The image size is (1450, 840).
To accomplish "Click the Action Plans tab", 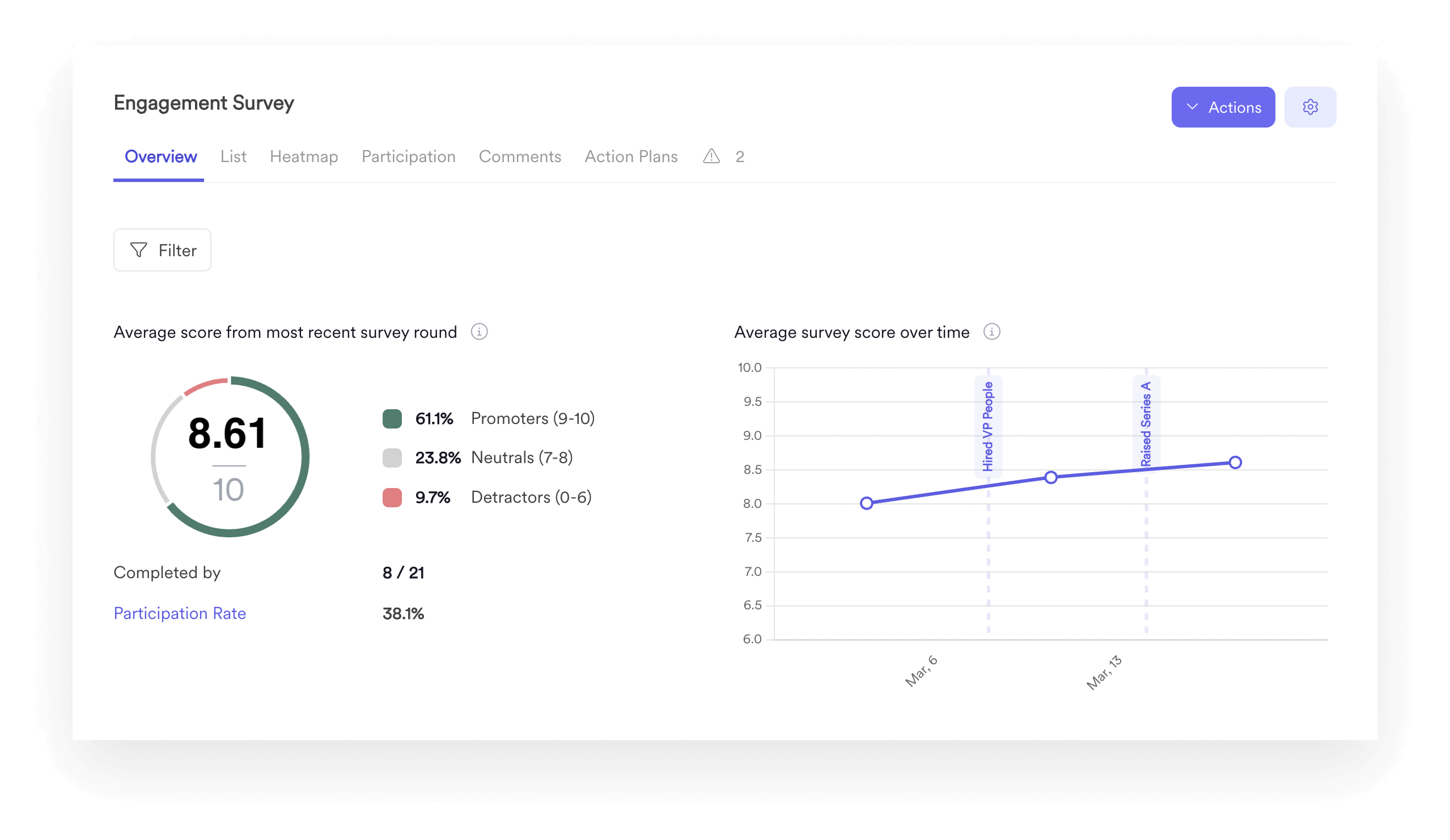I will click(631, 156).
